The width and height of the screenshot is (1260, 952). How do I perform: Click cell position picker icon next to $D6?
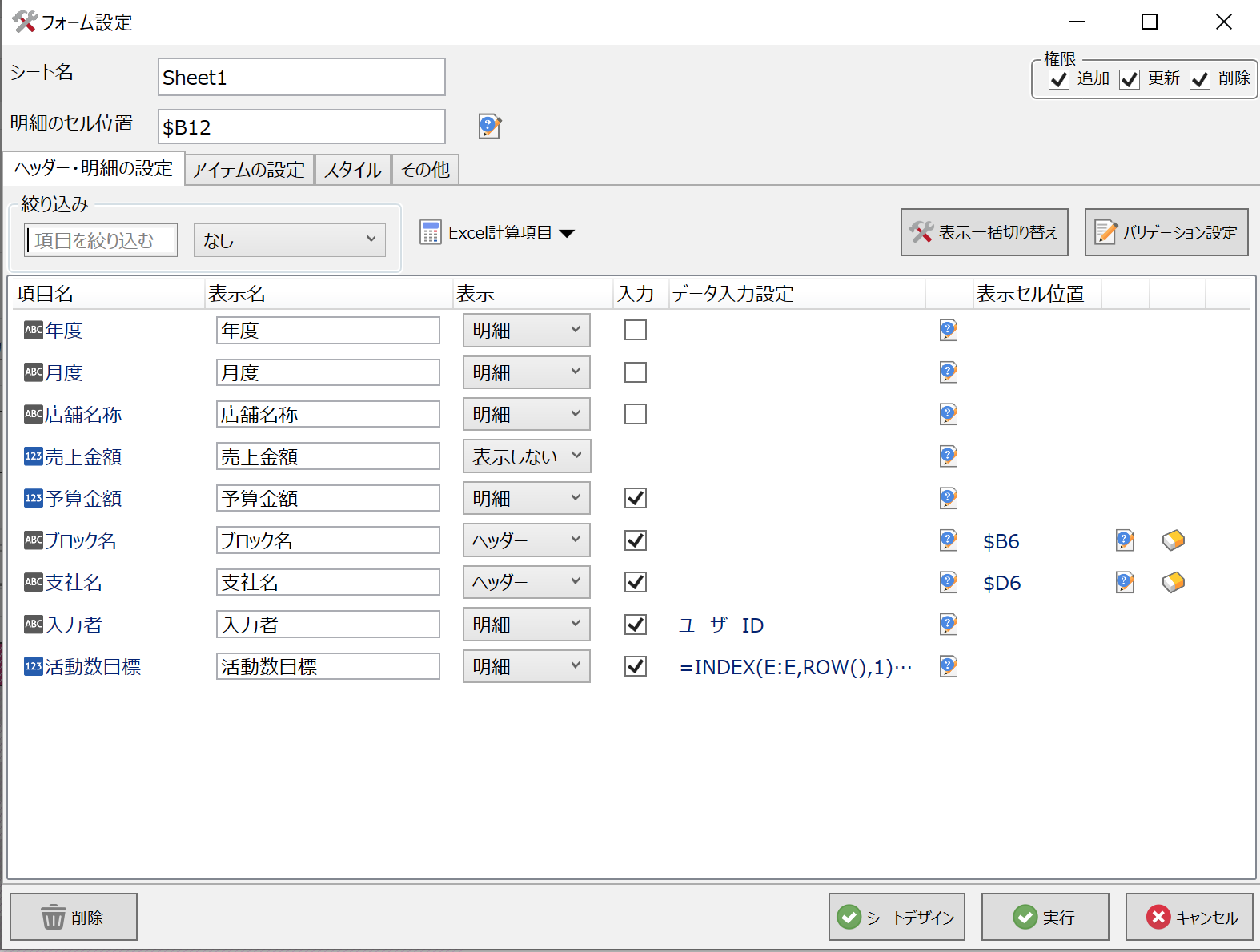[1125, 582]
